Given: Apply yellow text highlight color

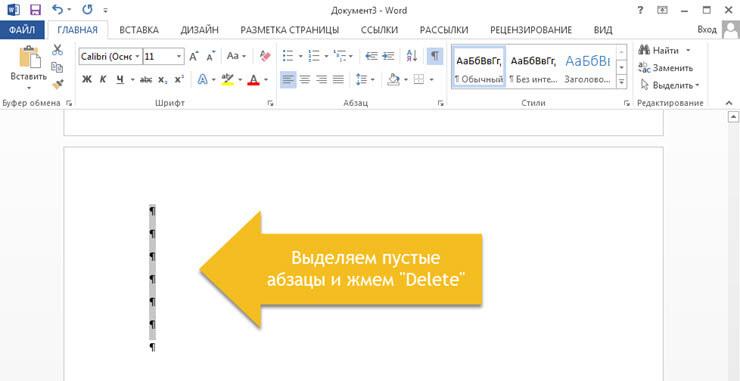Looking at the screenshot, I should (x=228, y=80).
